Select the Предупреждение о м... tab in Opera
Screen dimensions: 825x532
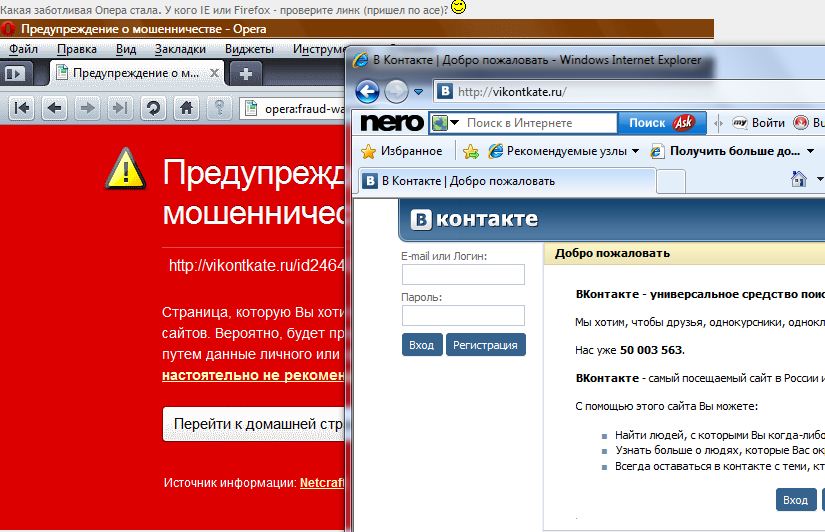point(137,73)
